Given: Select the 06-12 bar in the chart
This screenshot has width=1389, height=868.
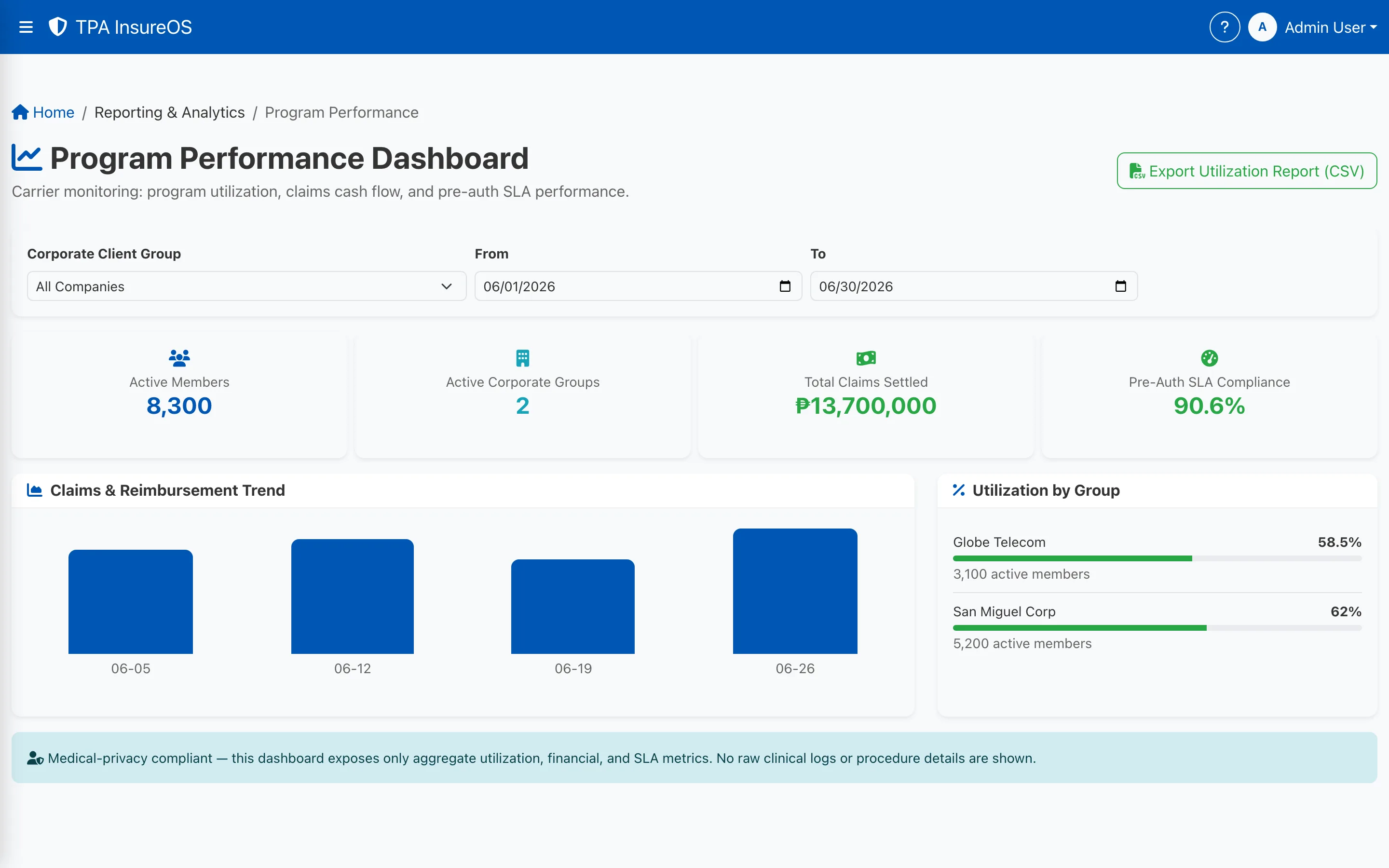Looking at the screenshot, I should (x=353, y=597).
